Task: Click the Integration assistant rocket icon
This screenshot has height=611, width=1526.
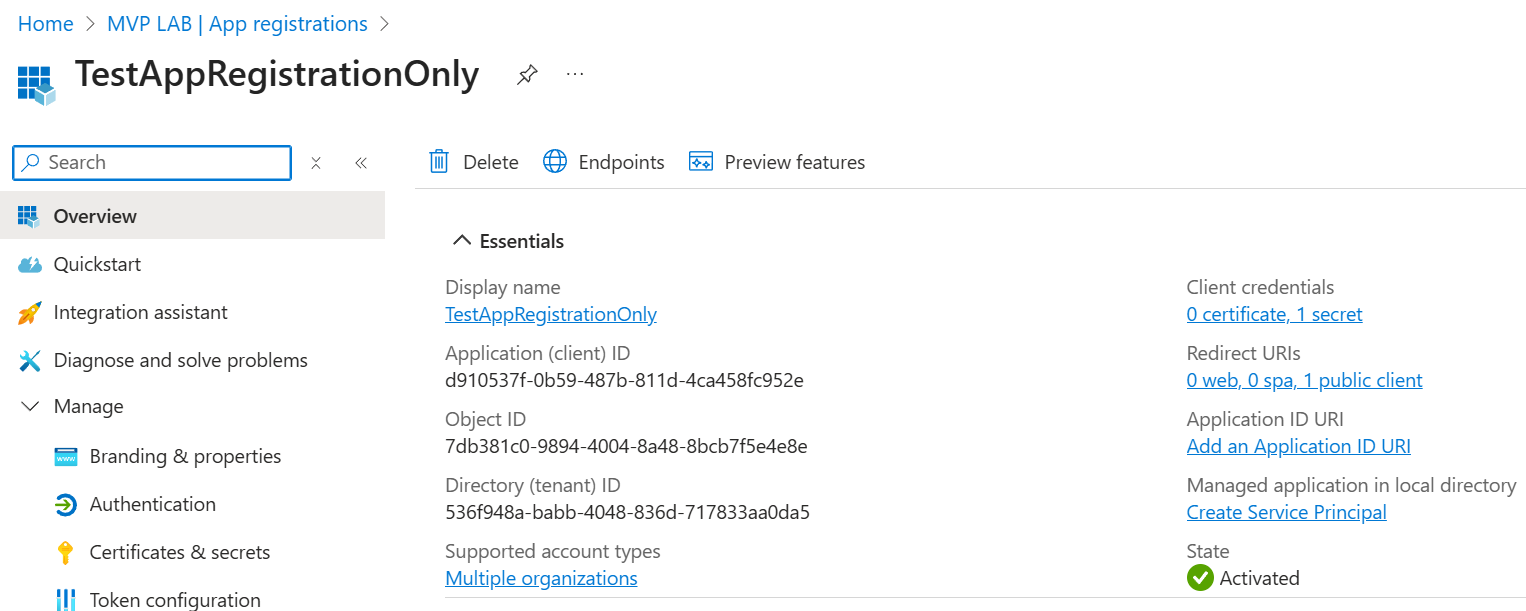Action: tap(30, 313)
